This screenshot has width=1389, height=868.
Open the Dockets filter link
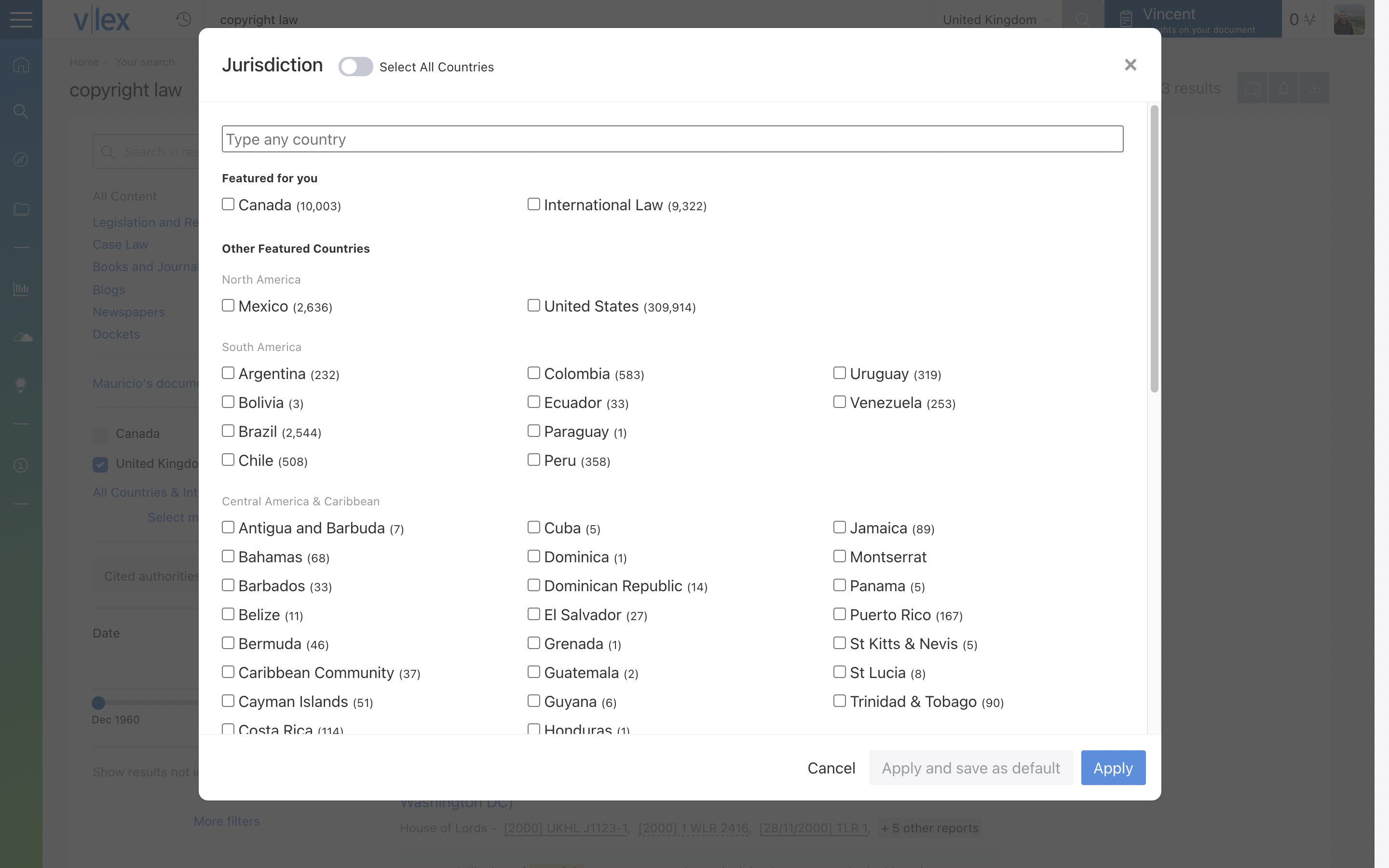117,335
